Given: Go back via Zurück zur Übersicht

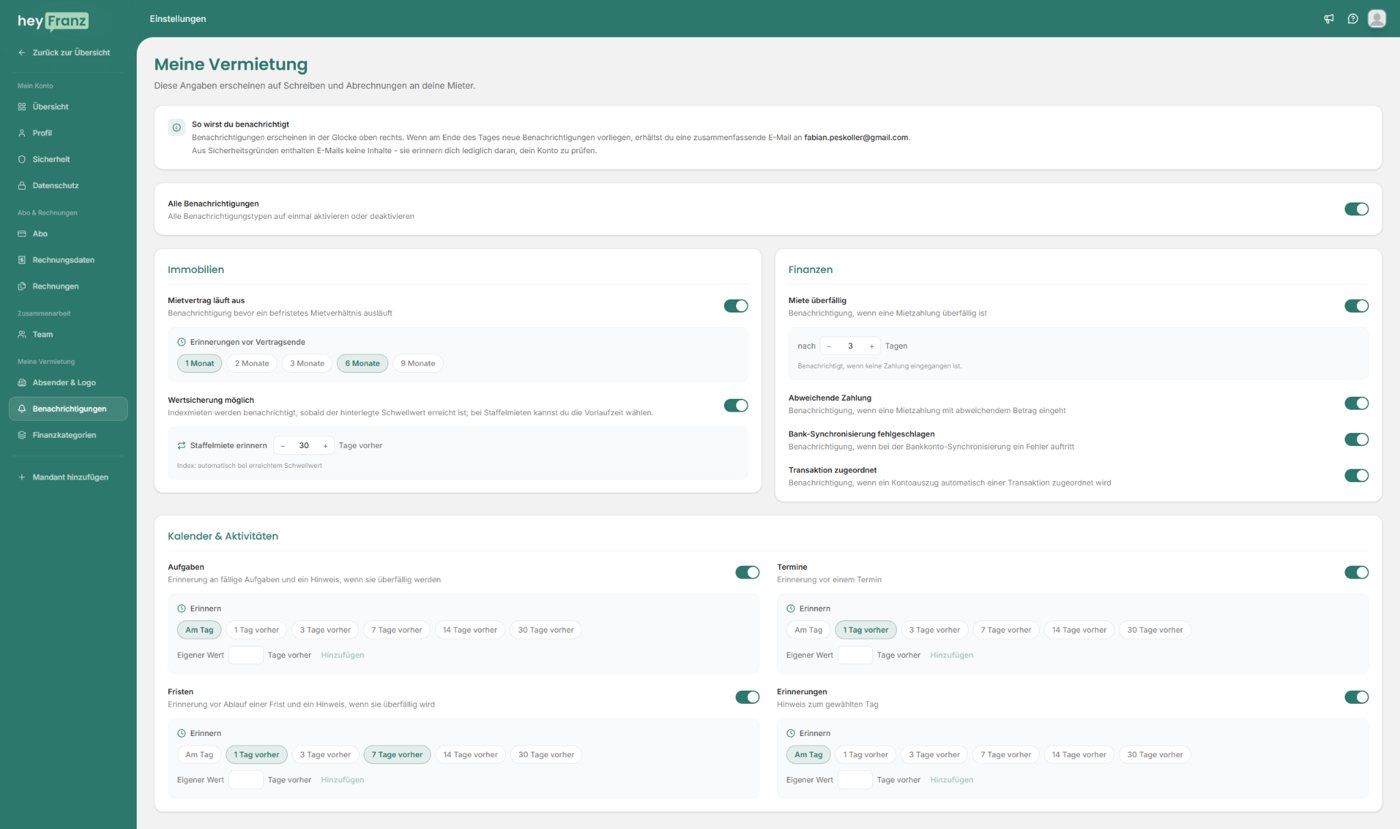Looking at the screenshot, I should pyautogui.click(x=68, y=52).
